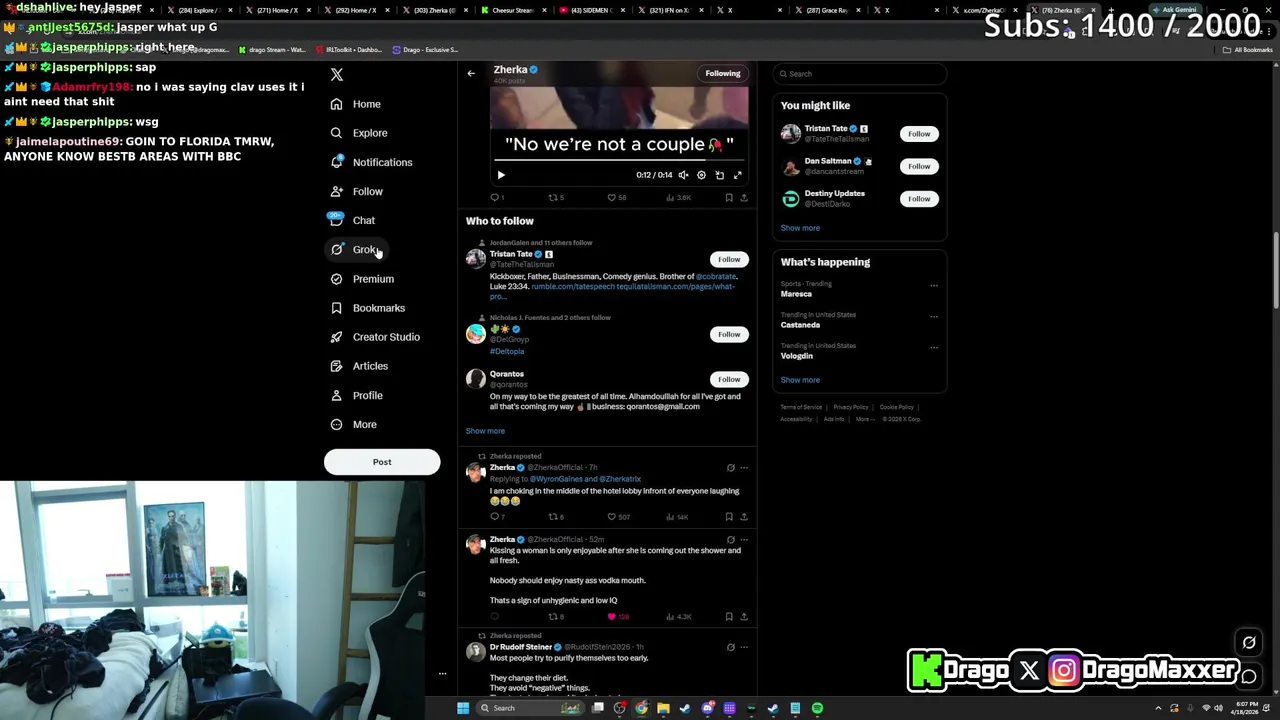Follow the @DelGroyp account in Who to follow
The height and width of the screenshot is (720, 1280).
click(729, 334)
